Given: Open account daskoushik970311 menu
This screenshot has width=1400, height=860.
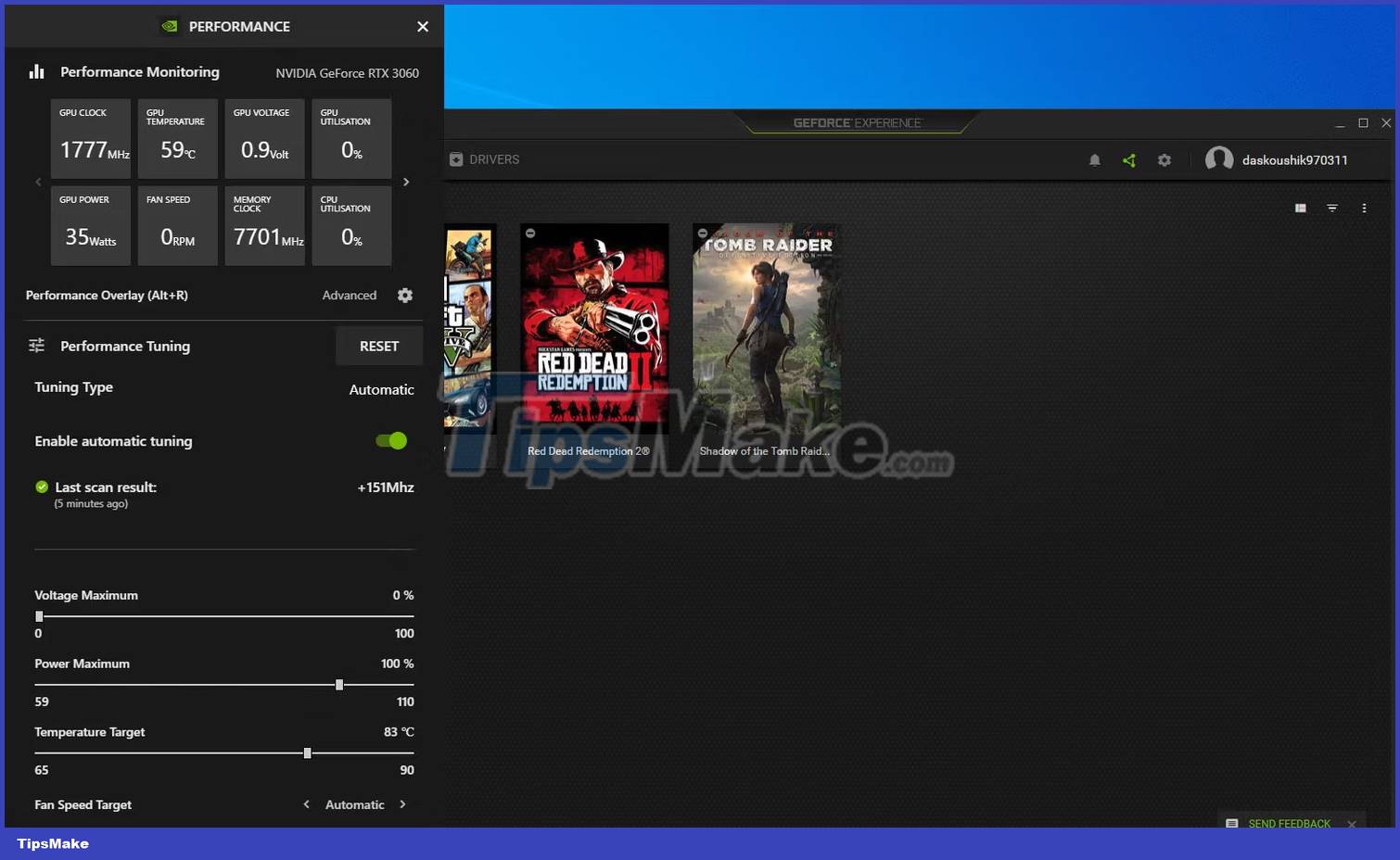Looking at the screenshot, I should 1295,160.
